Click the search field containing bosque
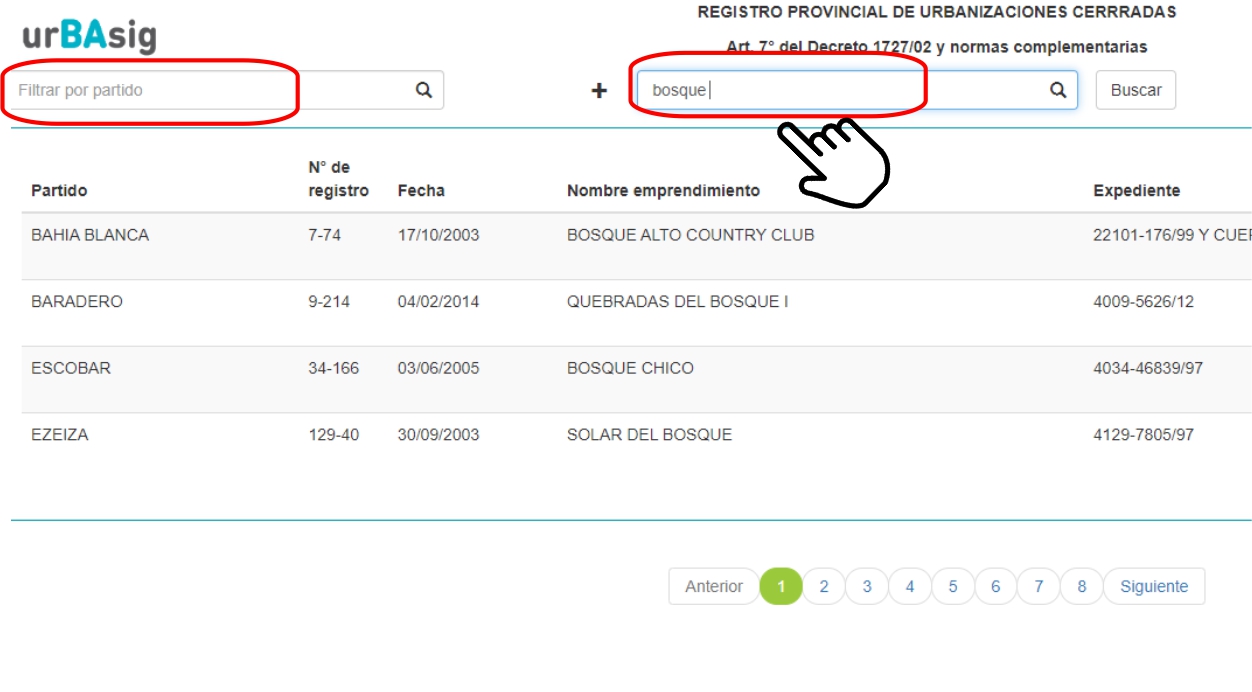This screenshot has width=1252, height=692. (x=840, y=90)
